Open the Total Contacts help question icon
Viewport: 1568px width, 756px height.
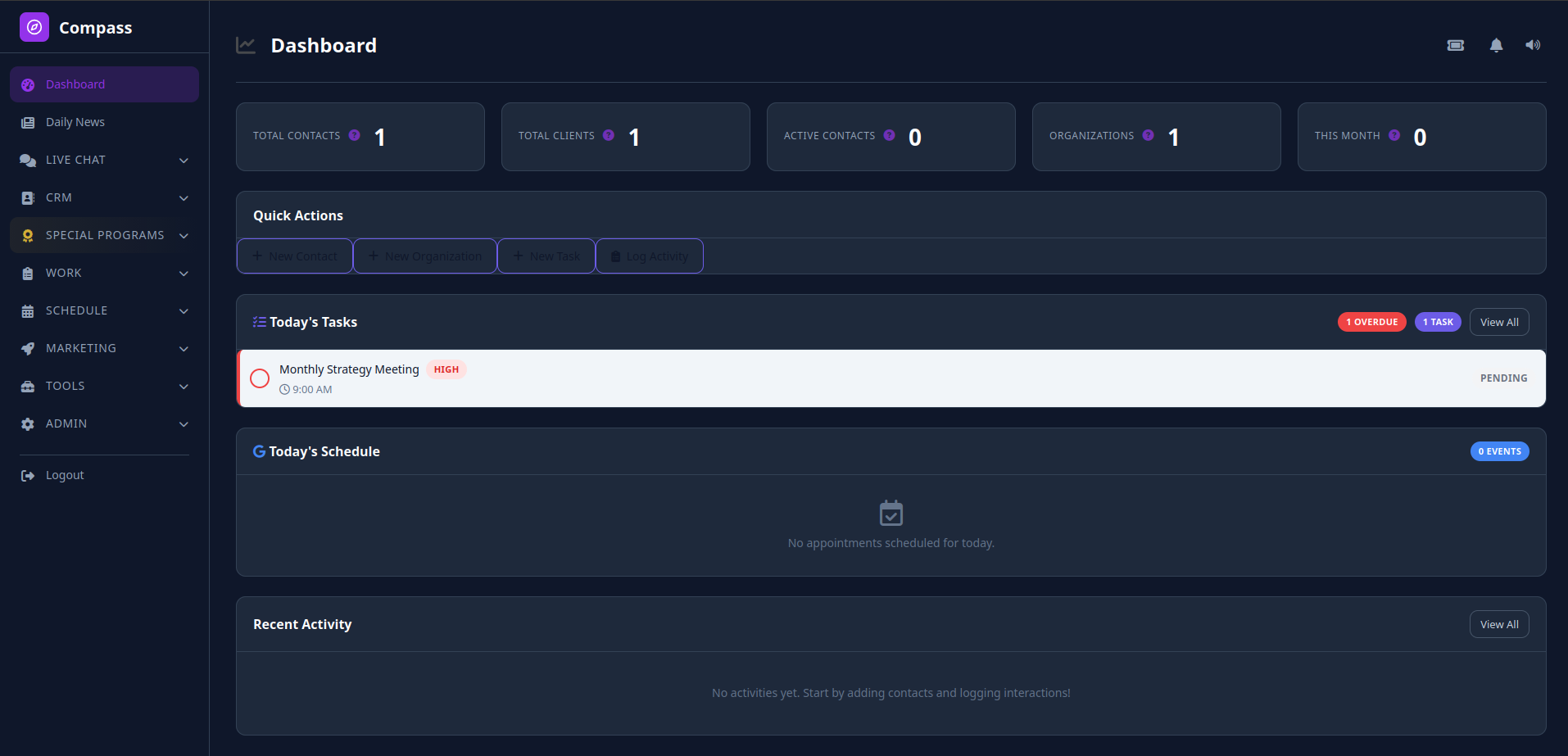[355, 135]
